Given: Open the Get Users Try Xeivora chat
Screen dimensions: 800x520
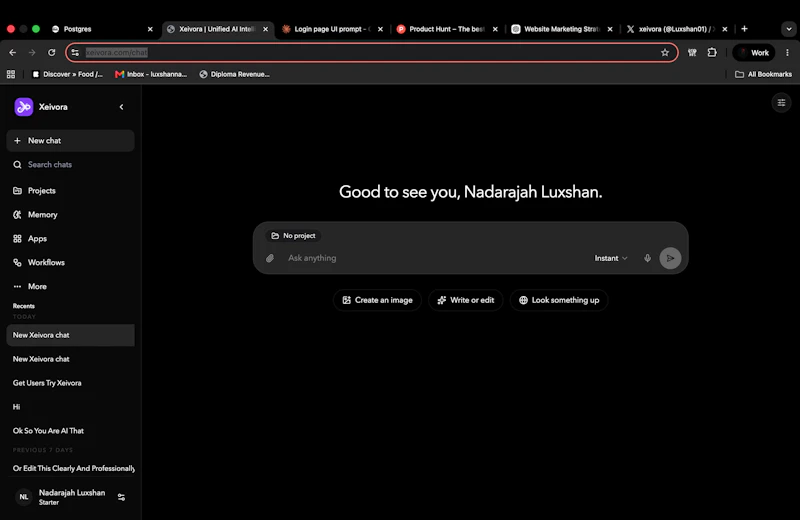Looking at the screenshot, I should [x=70, y=383].
